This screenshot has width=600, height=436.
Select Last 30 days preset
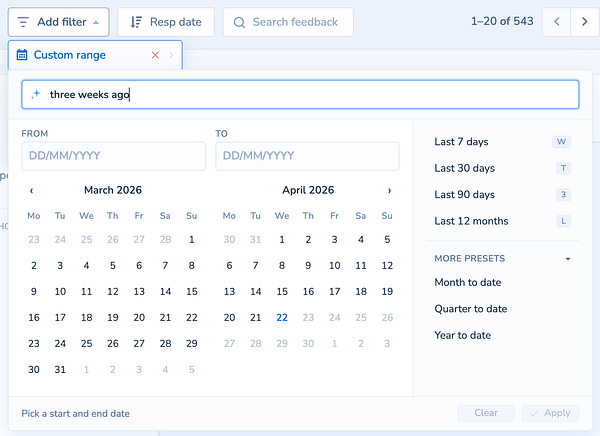pyautogui.click(x=502, y=168)
